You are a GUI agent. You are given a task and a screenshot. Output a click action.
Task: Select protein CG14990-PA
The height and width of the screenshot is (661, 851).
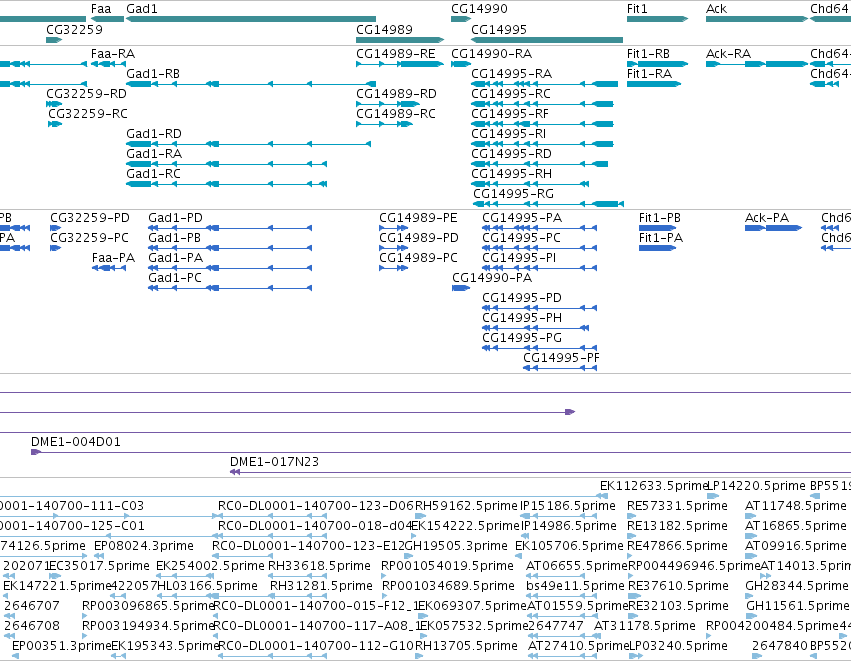461,288
